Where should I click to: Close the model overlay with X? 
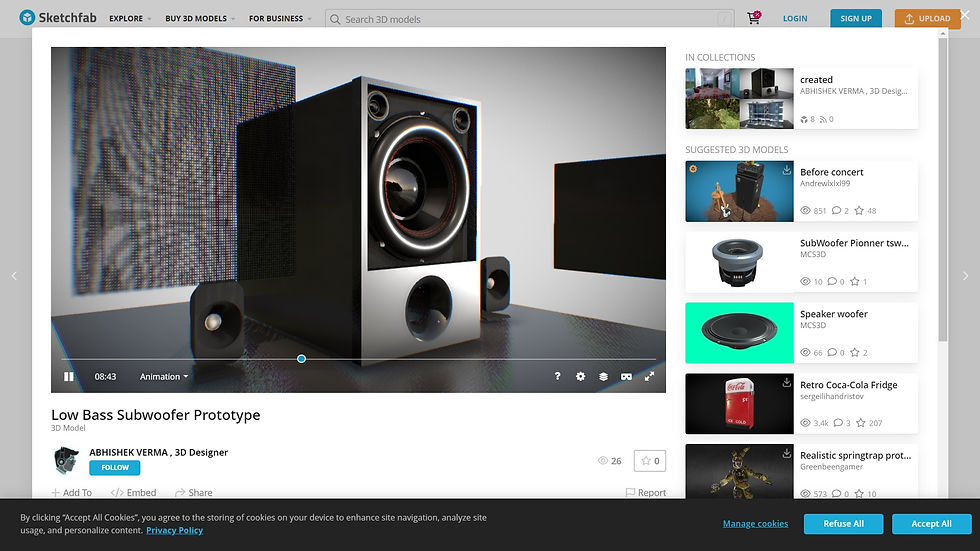[x=965, y=15]
